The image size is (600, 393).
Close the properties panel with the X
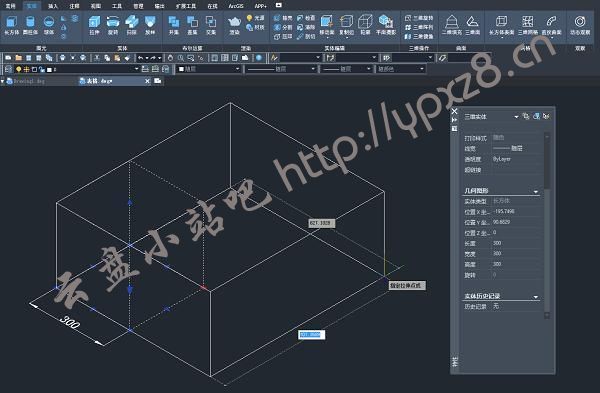click(x=454, y=111)
